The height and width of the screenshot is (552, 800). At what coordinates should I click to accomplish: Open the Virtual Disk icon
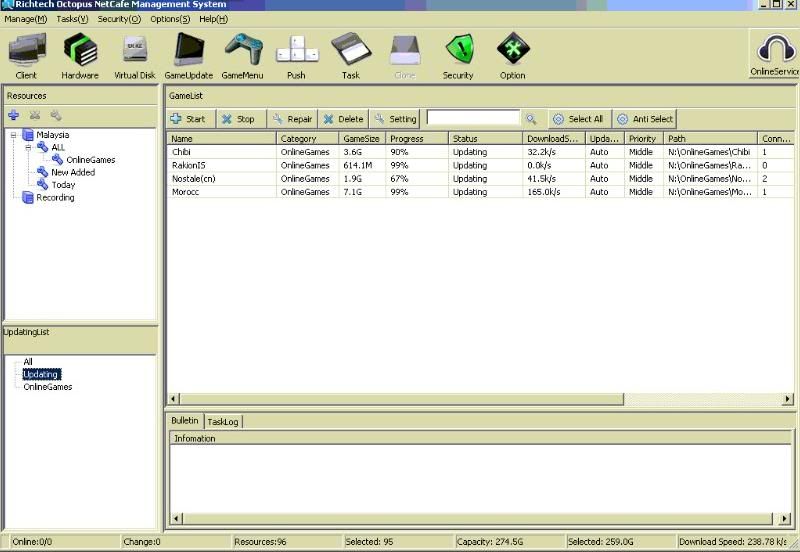(x=134, y=50)
